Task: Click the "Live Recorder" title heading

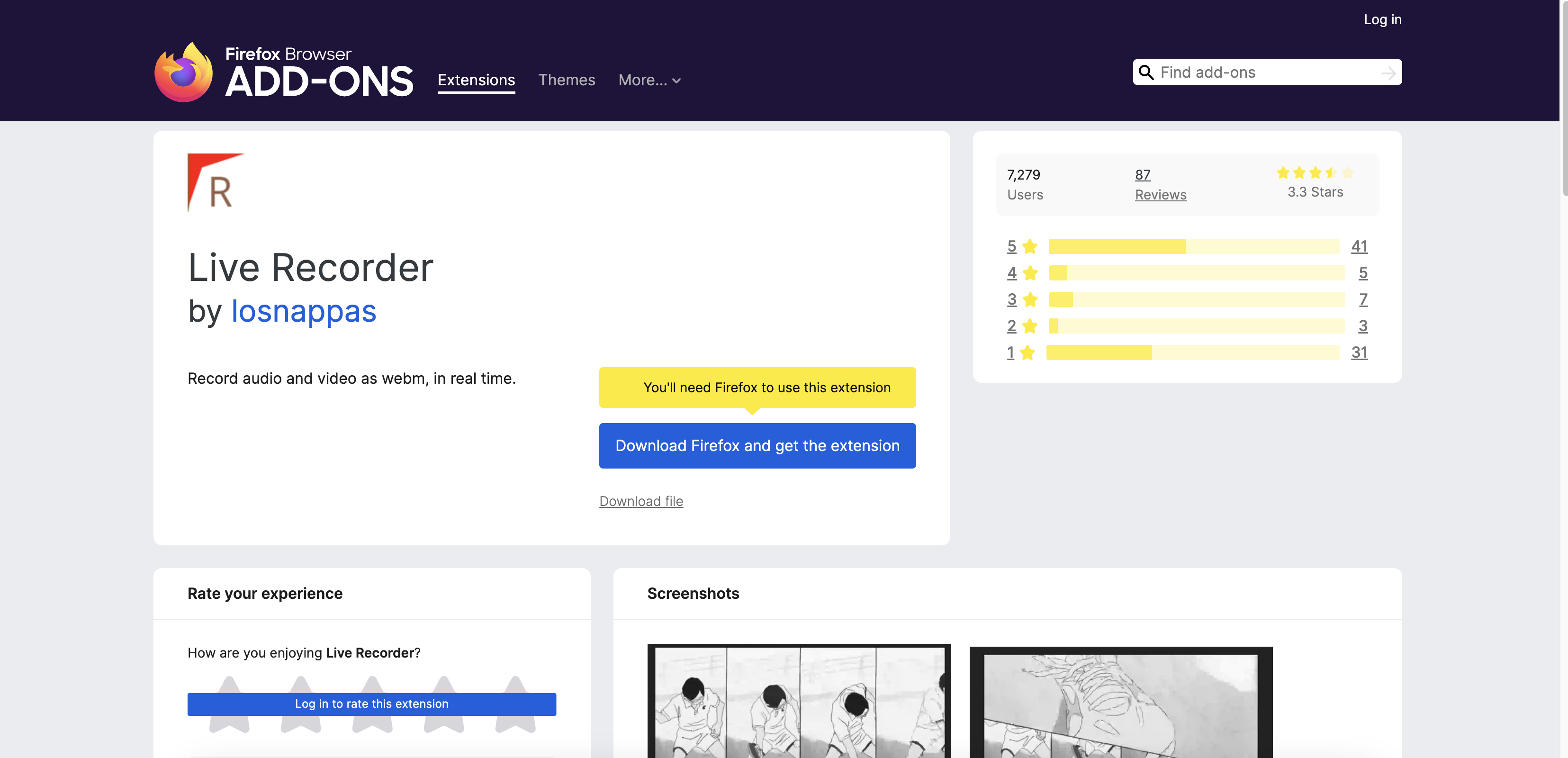Action: (310, 267)
